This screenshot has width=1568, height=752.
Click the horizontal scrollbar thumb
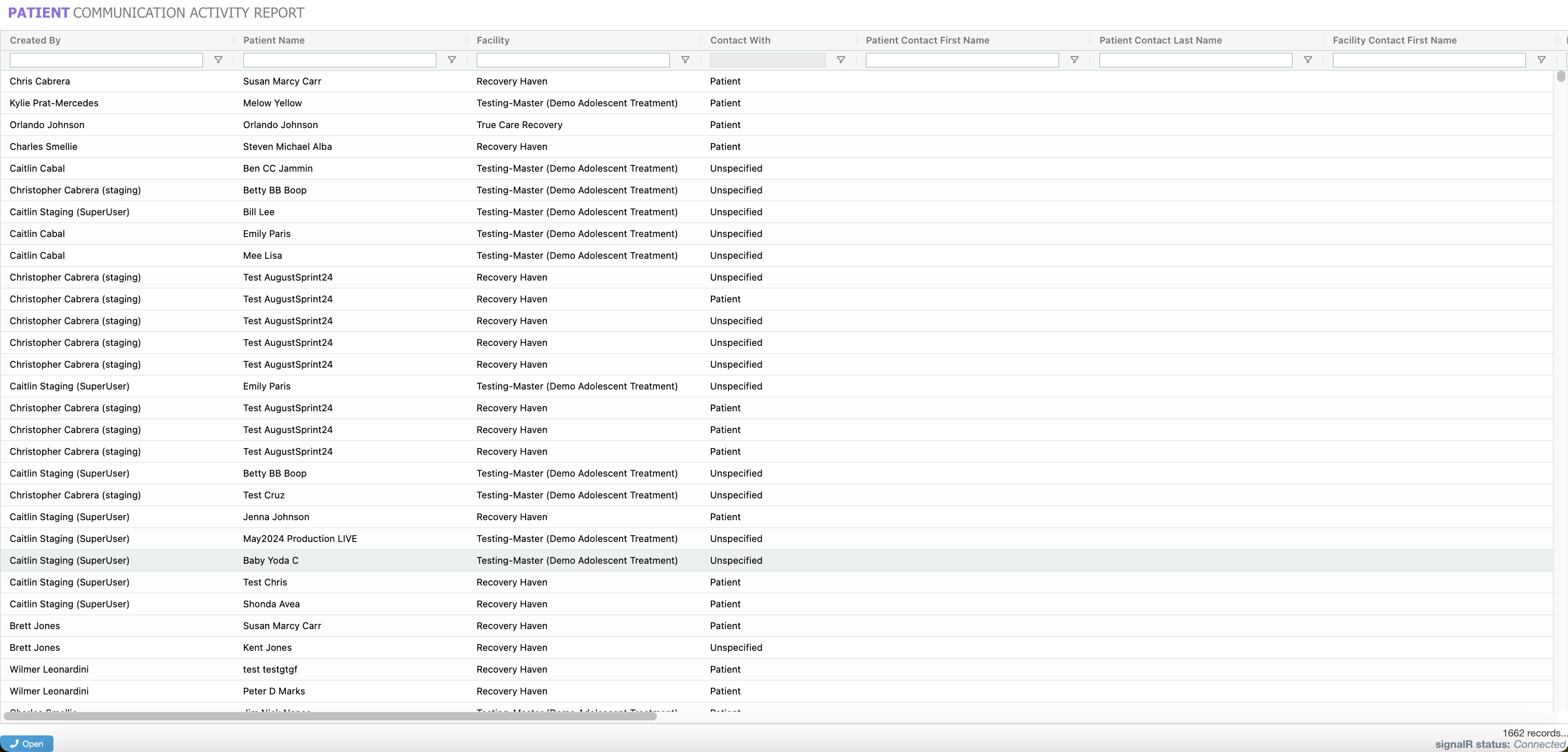(x=330, y=716)
